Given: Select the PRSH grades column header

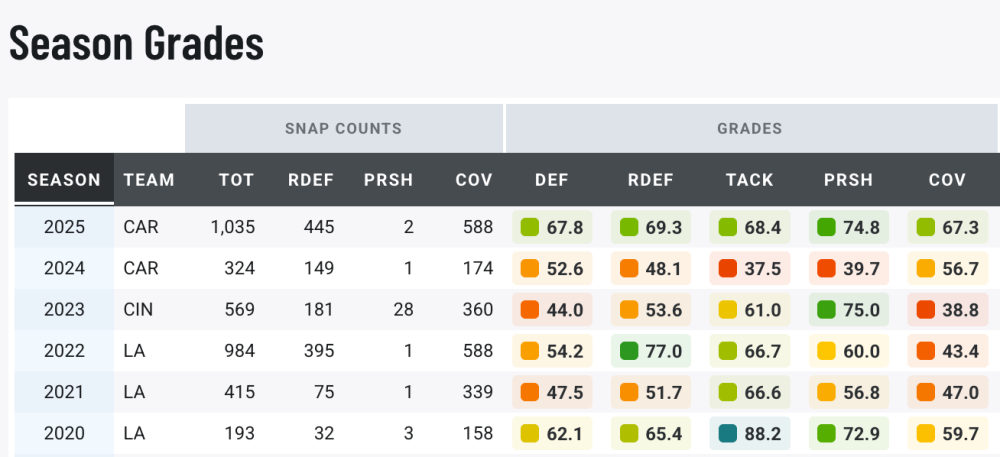Looking at the screenshot, I should pos(848,180).
